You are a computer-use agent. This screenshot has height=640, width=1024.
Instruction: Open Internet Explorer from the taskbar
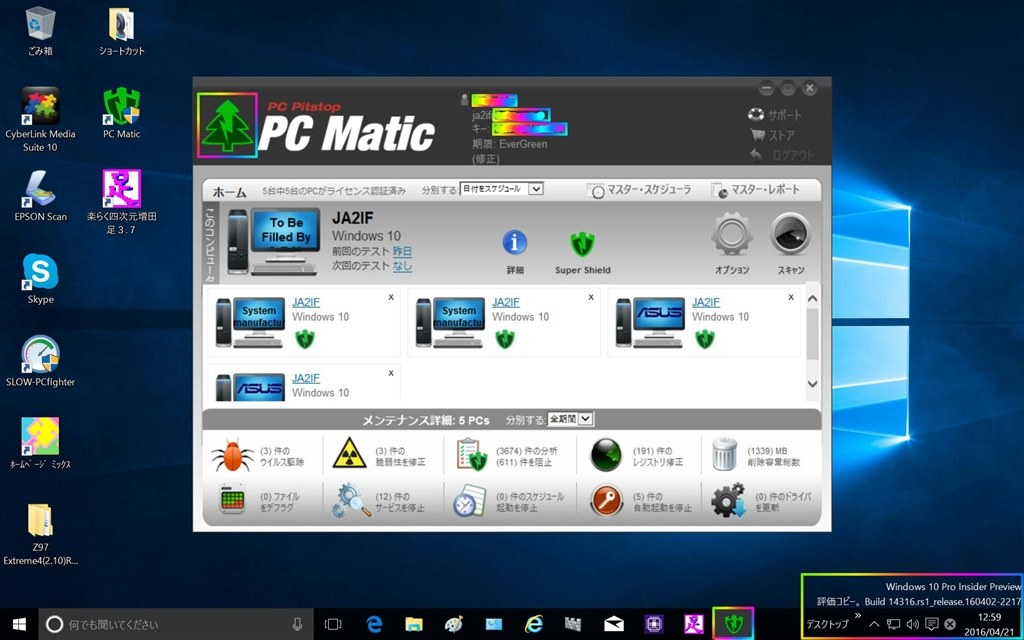click(x=534, y=624)
